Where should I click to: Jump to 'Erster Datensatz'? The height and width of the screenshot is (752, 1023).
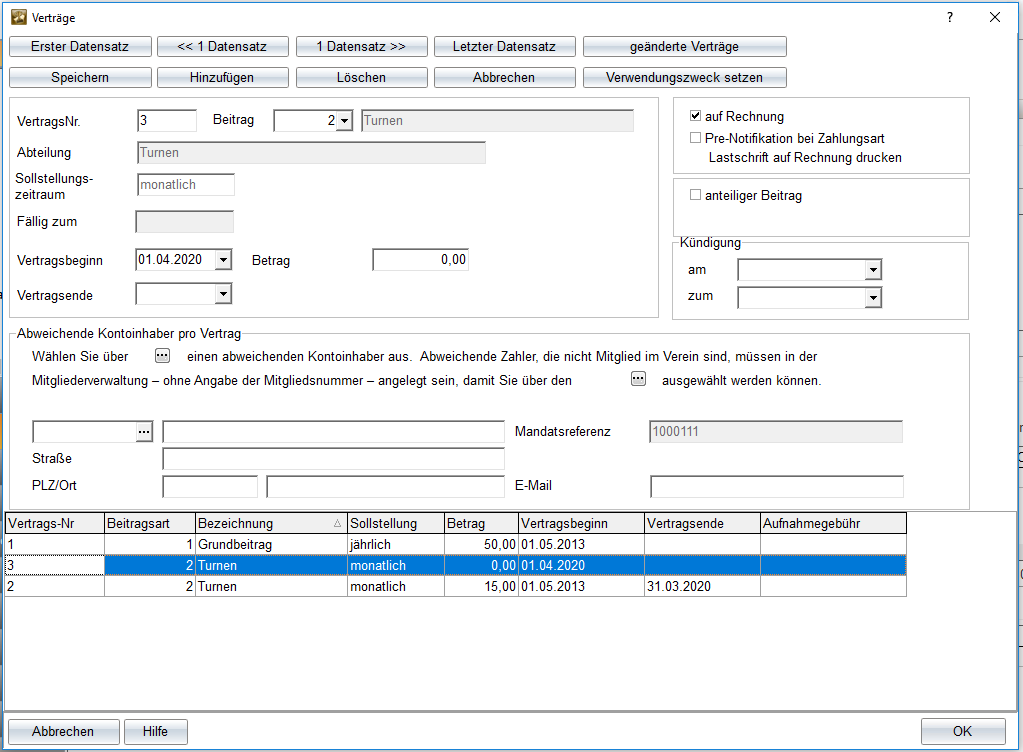tap(79, 47)
